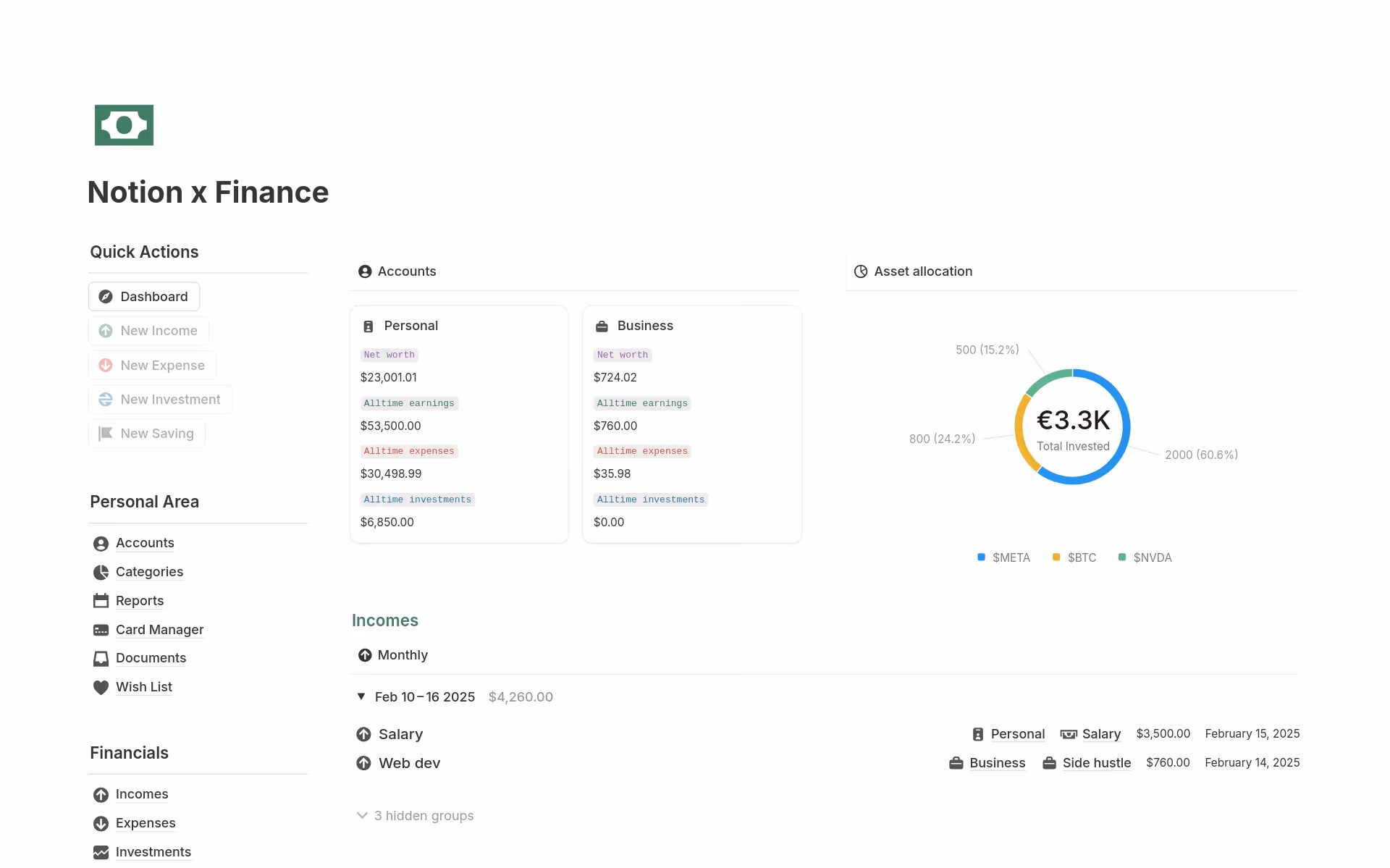Toggle the $NVDA legend item
This screenshot has height=868, width=1390.
(1145, 557)
